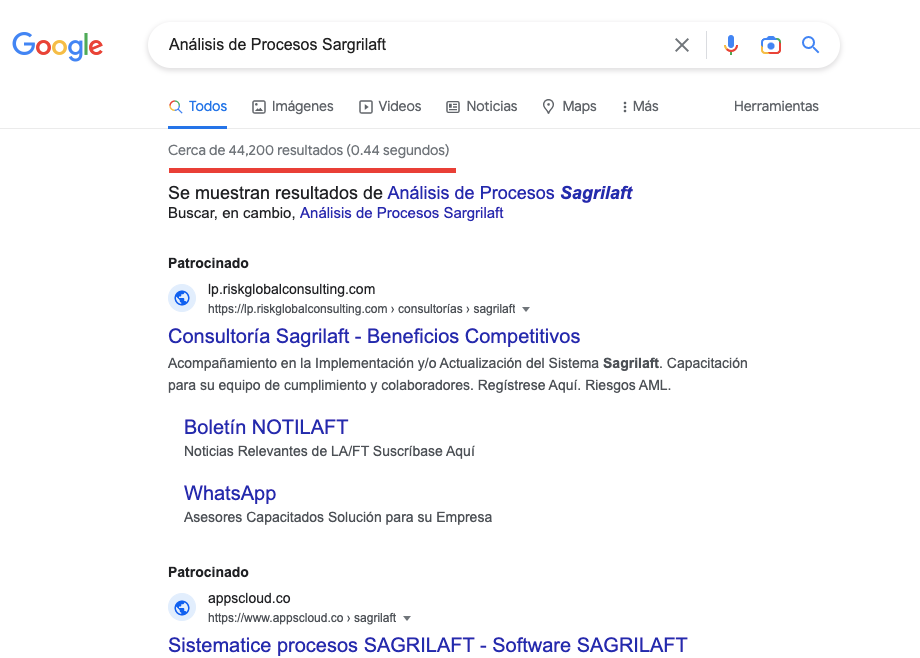The image size is (920, 658).
Task: Open Consultoría Sagrilaft - Beneficios Competitivos link
Action: pos(374,336)
